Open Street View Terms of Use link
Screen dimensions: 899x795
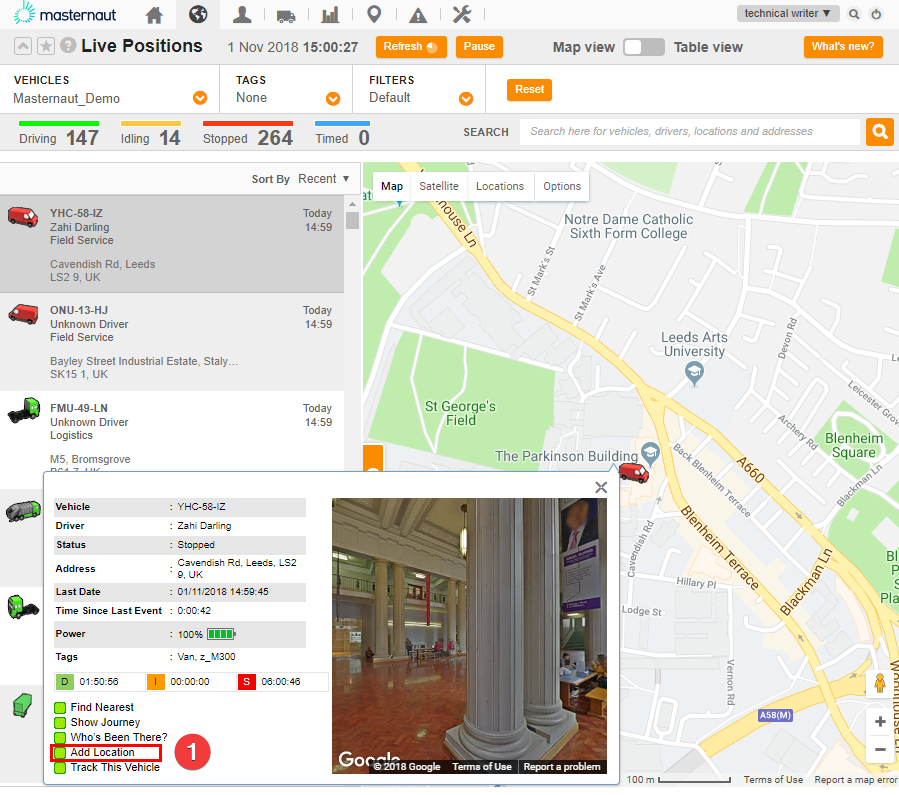coord(482,767)
